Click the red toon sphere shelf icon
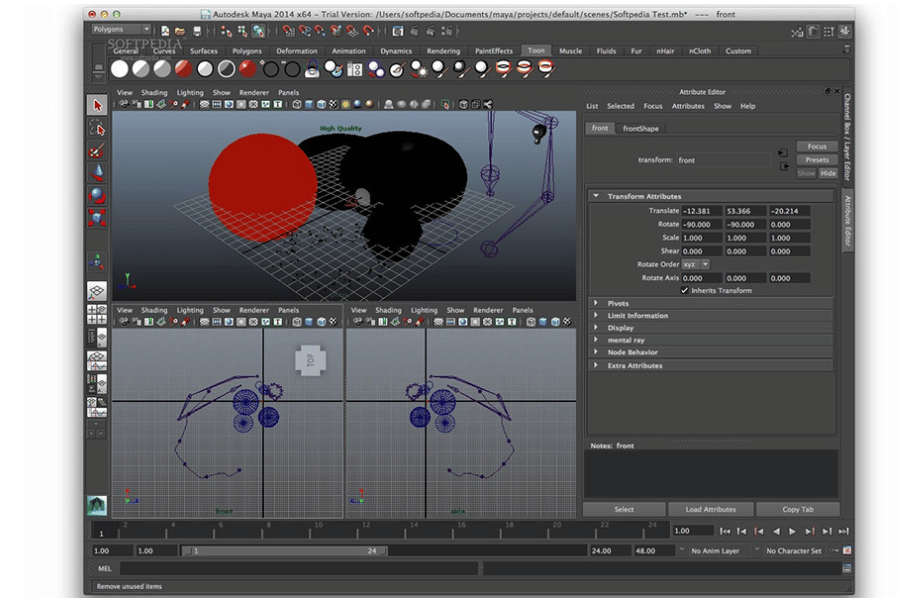This screenshot has height=600, width=900. click(x=183, y=69)
